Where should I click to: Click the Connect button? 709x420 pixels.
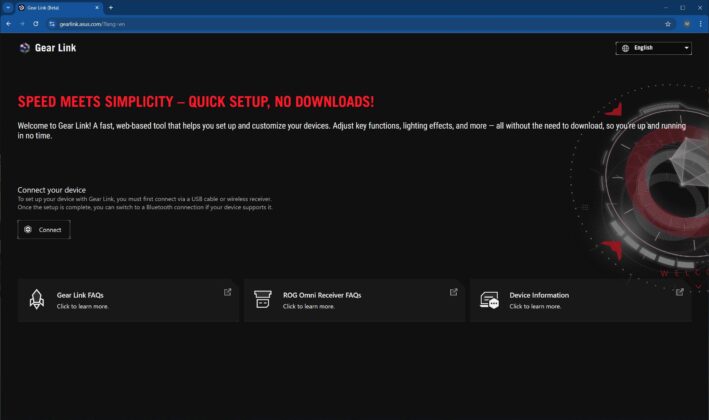coord(44,230)
